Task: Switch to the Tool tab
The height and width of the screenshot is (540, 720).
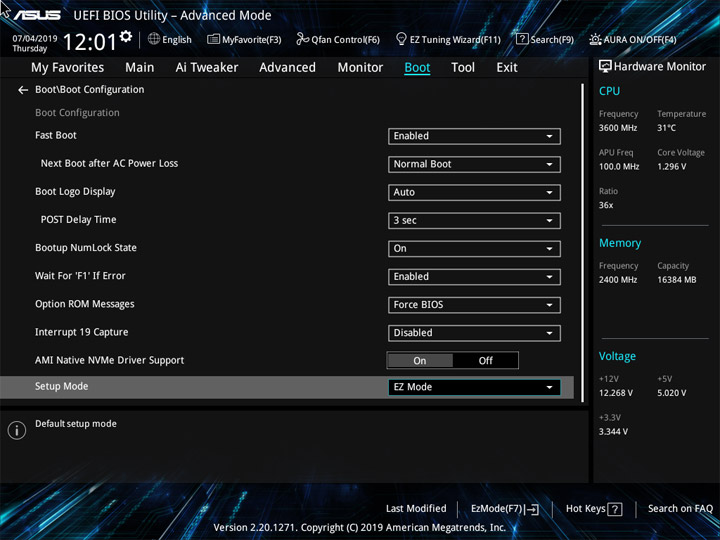Action: coord(463,68)
